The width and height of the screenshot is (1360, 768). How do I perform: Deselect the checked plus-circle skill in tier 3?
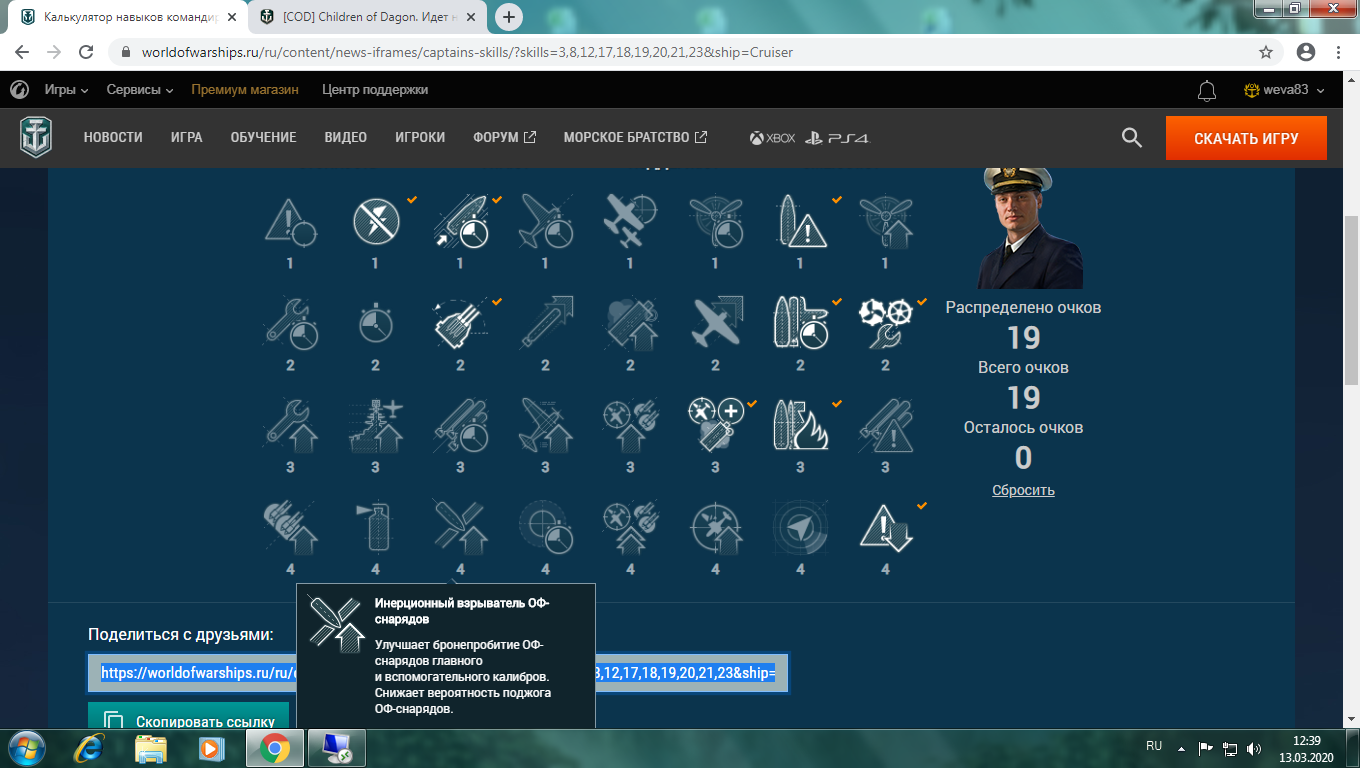tap(715, 425)
